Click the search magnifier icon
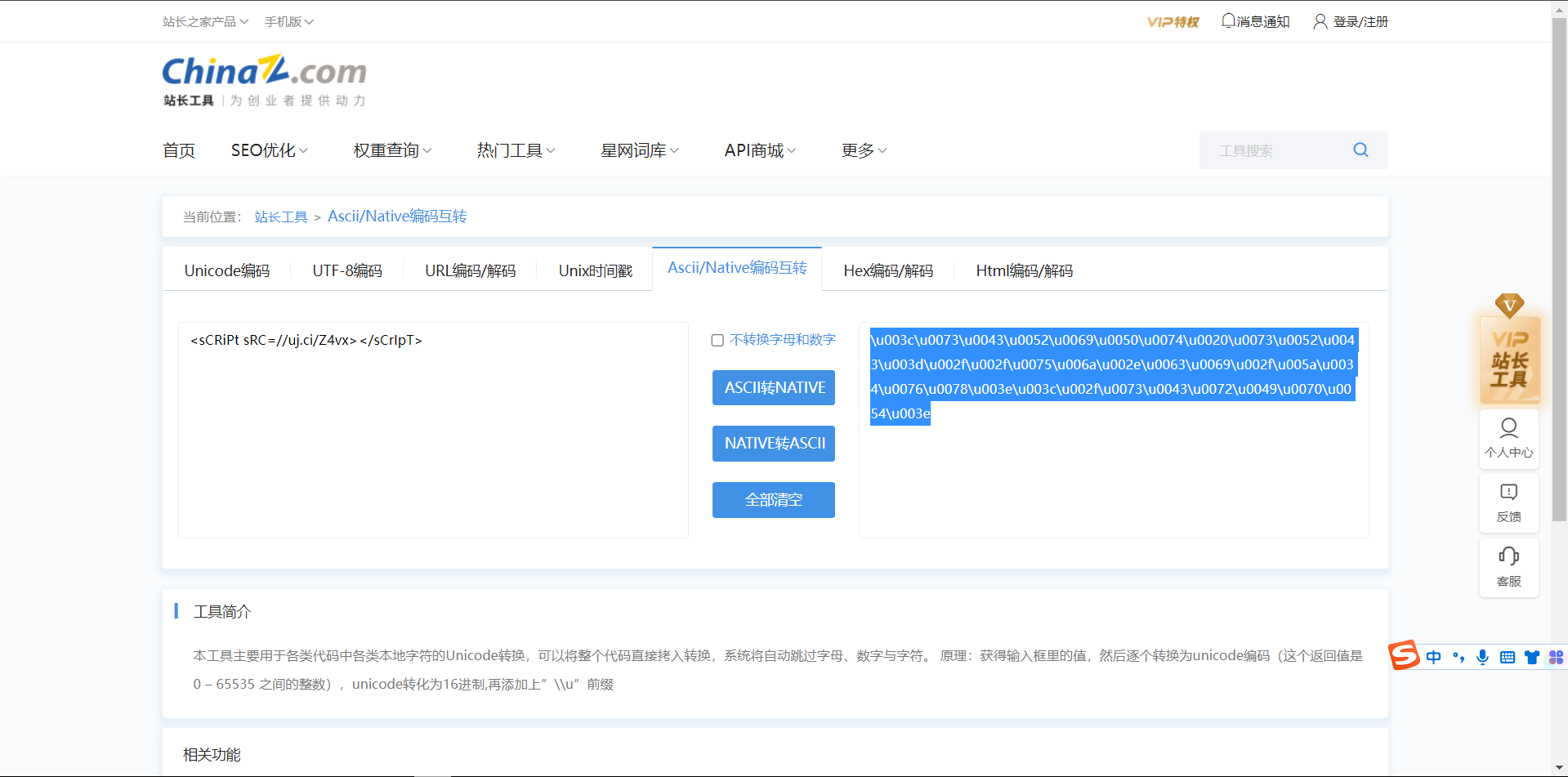 tap(1360, 150)
